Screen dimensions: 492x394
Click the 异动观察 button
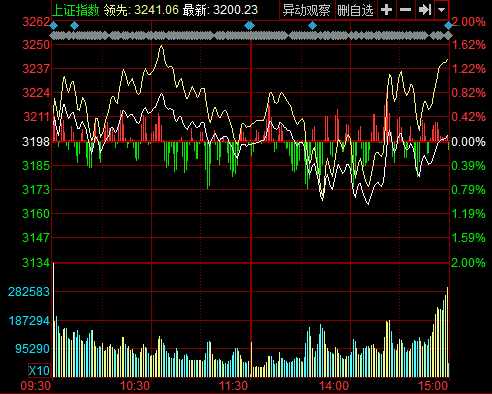(306, 10)
